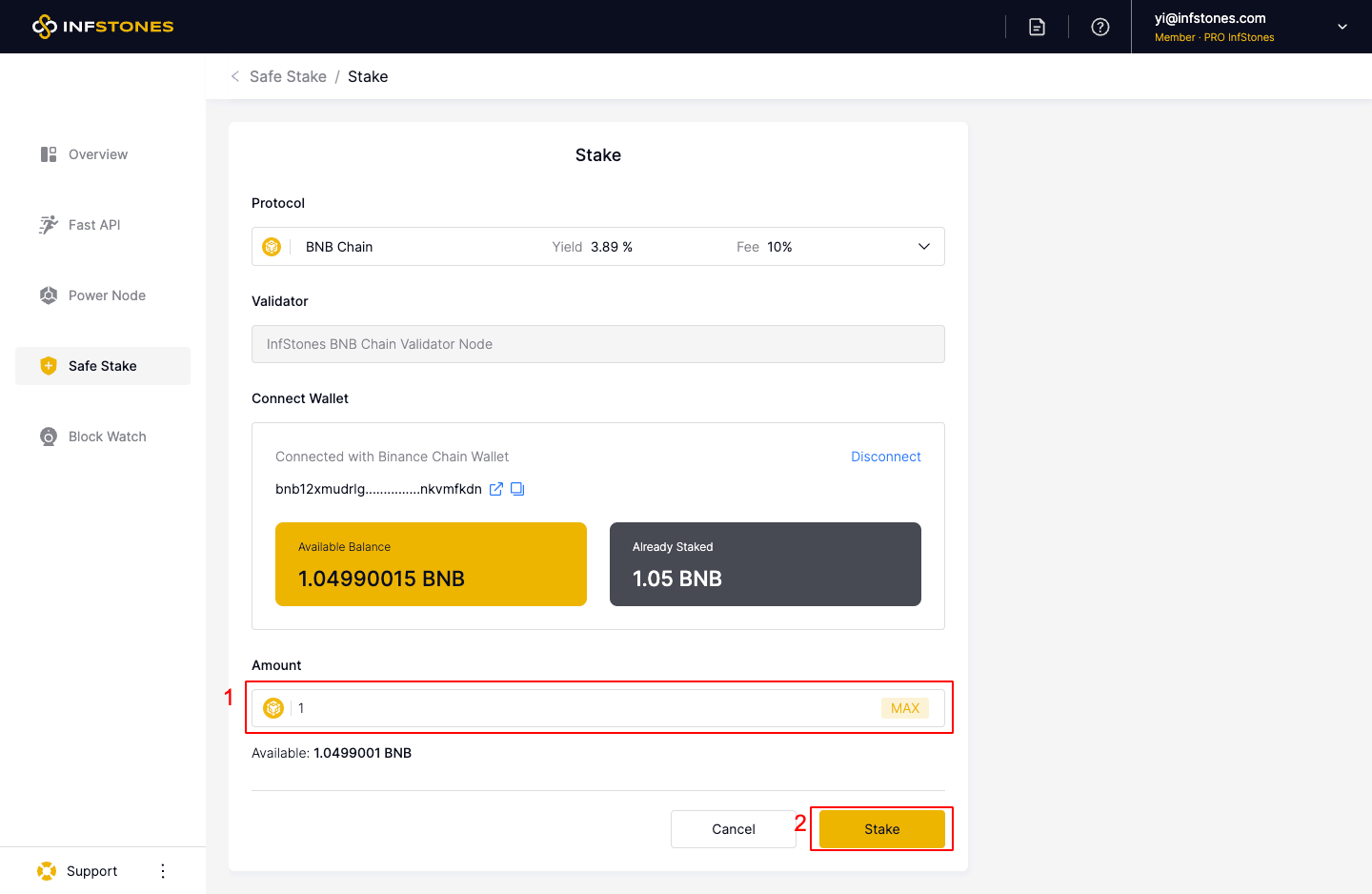Click the Block Watch sidebar icon
Image resolution: width=1372 pixels, height=894 pixels.
[x=49, y=437]
